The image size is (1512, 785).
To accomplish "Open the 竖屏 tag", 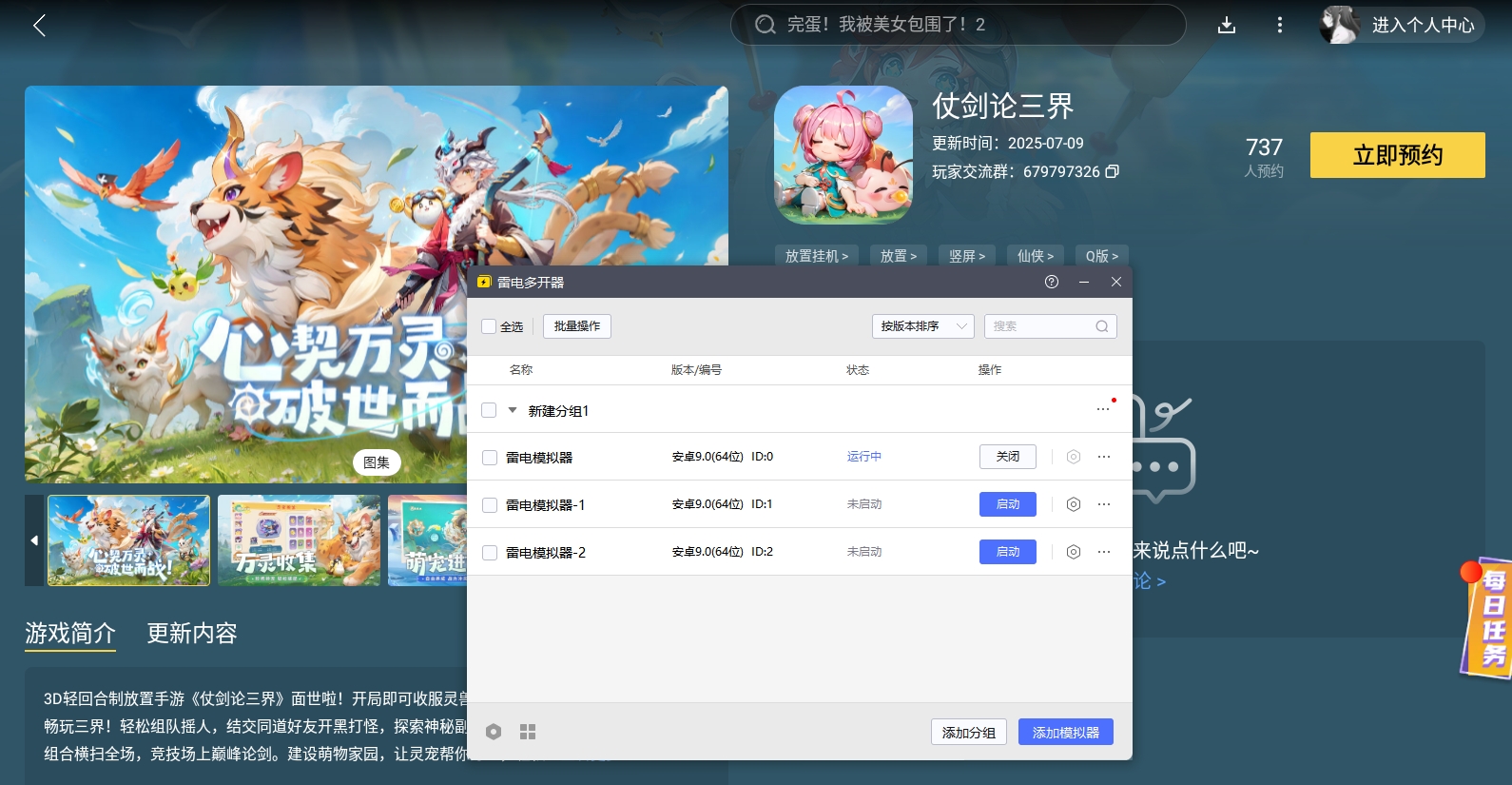I will click(x=967, y=256).
